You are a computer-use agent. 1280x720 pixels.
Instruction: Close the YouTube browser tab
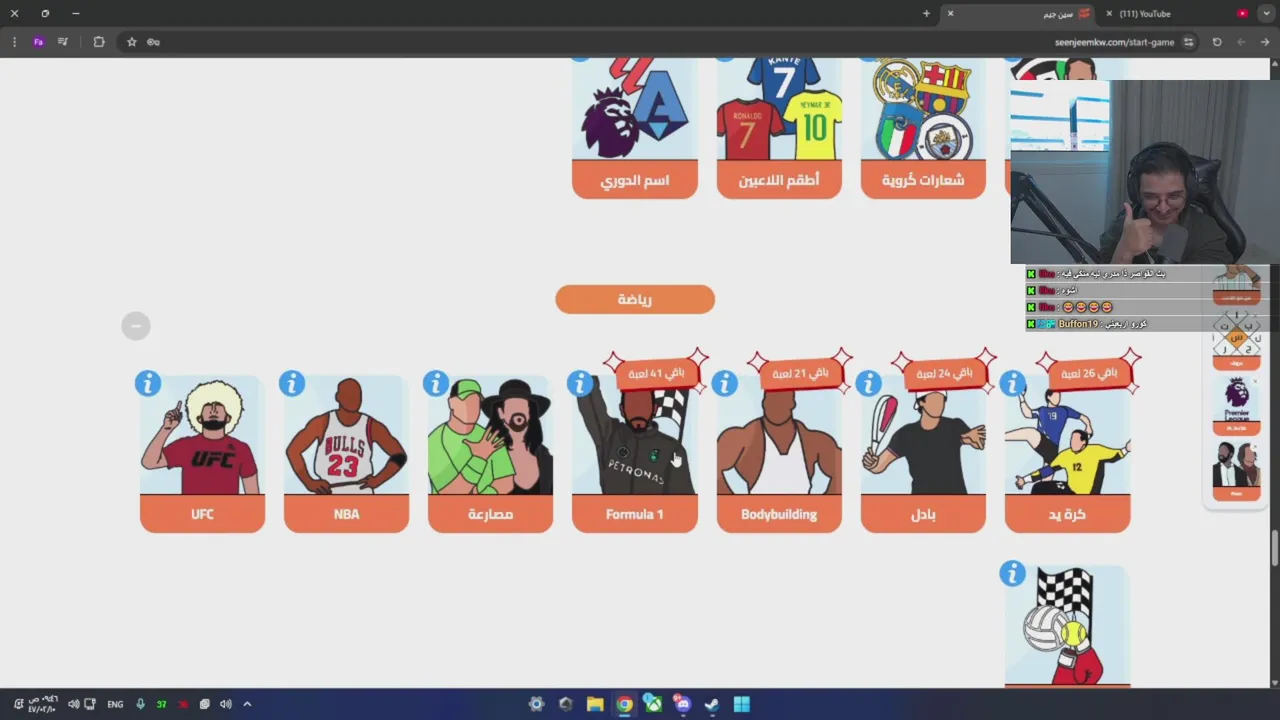pos(1109,14)
